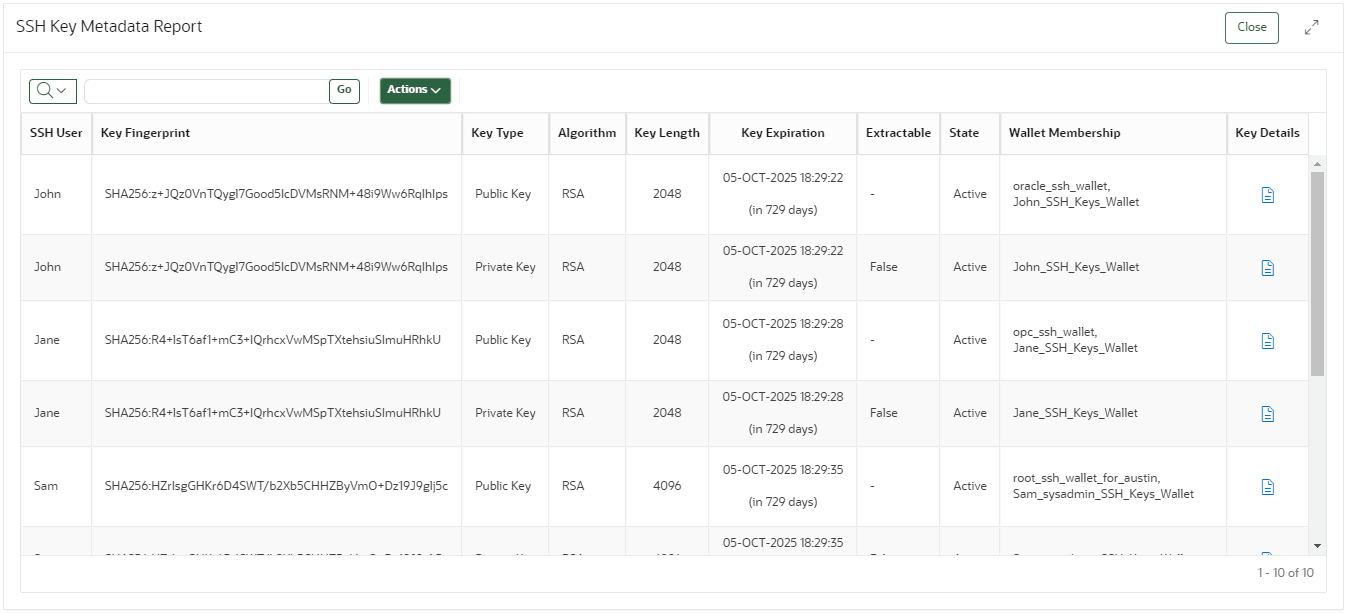Screen dimensions: 1349x614
Task: Open Key Details for John's public key
Action: click(x=1267, y=195)
